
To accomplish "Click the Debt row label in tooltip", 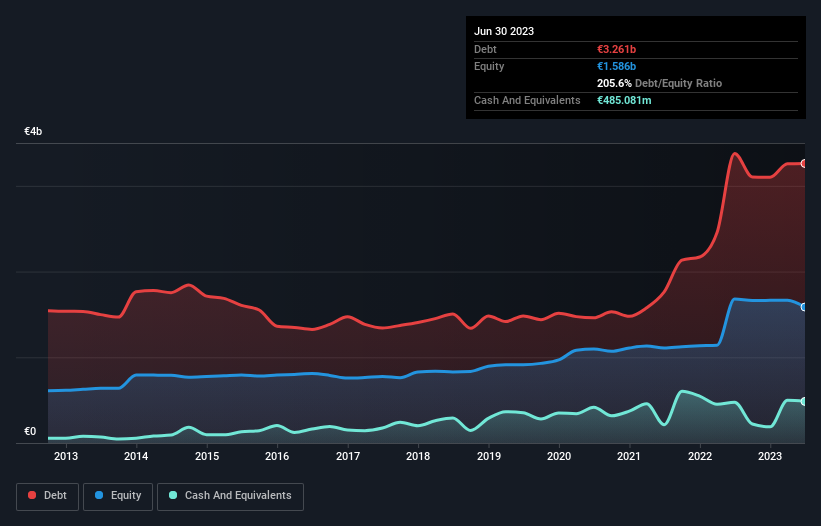I will click(x=485, y=49).
